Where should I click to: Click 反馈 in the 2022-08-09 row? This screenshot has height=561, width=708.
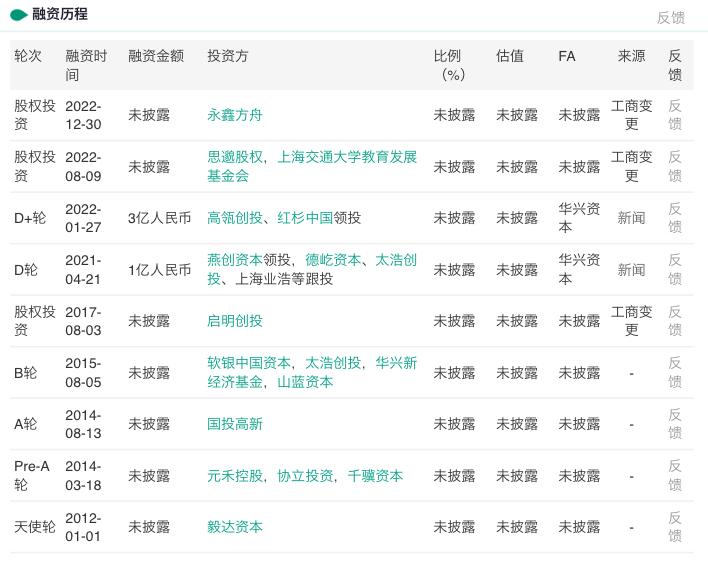pos(675,166)
